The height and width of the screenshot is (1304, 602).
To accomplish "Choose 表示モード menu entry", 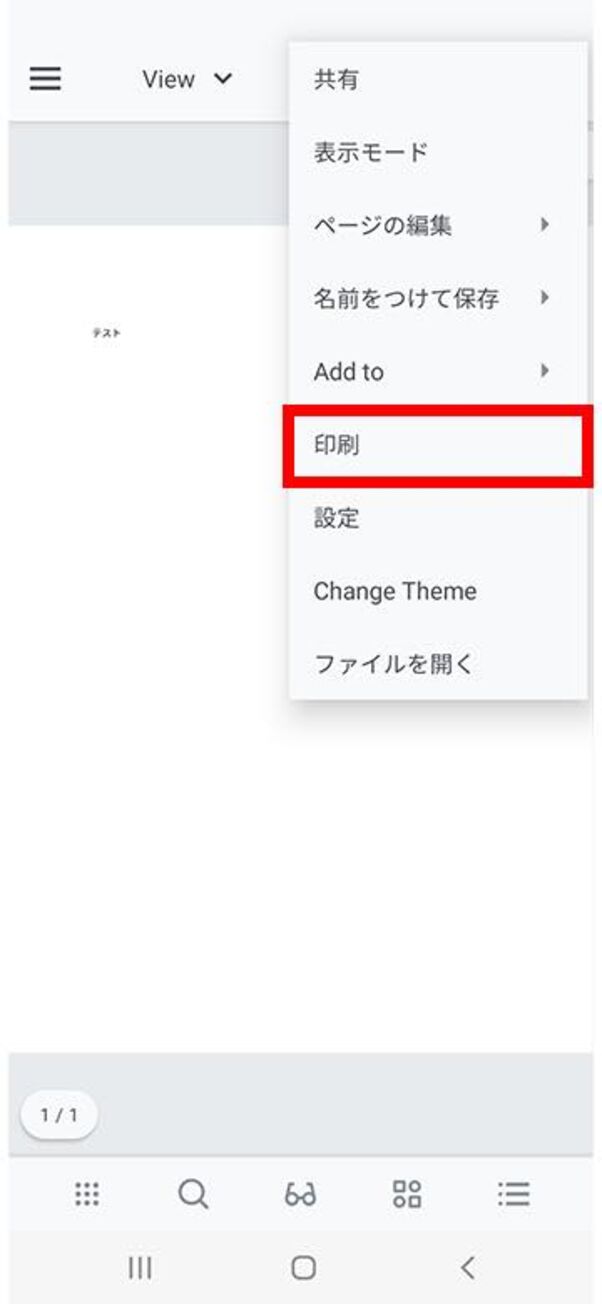I will [x=371, y=153].
